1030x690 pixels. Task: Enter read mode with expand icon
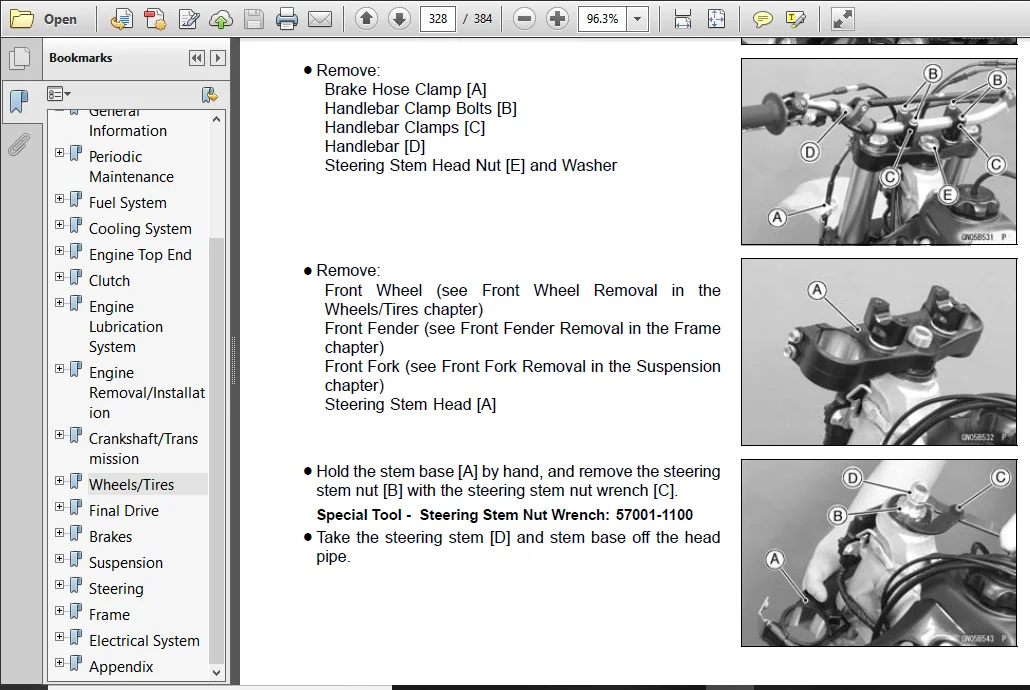coord(842,19)
